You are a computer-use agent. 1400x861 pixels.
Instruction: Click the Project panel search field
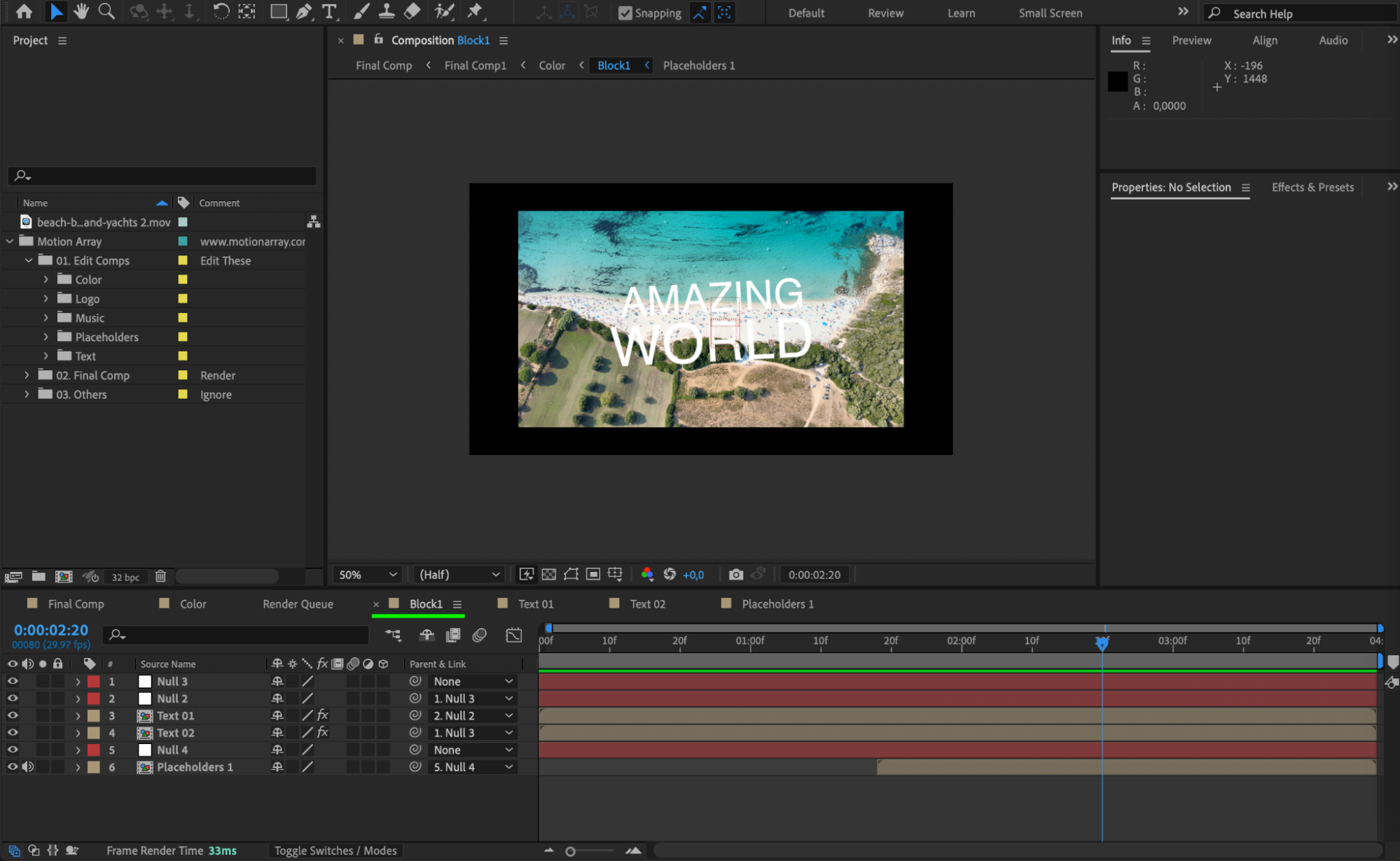(168, 176)
